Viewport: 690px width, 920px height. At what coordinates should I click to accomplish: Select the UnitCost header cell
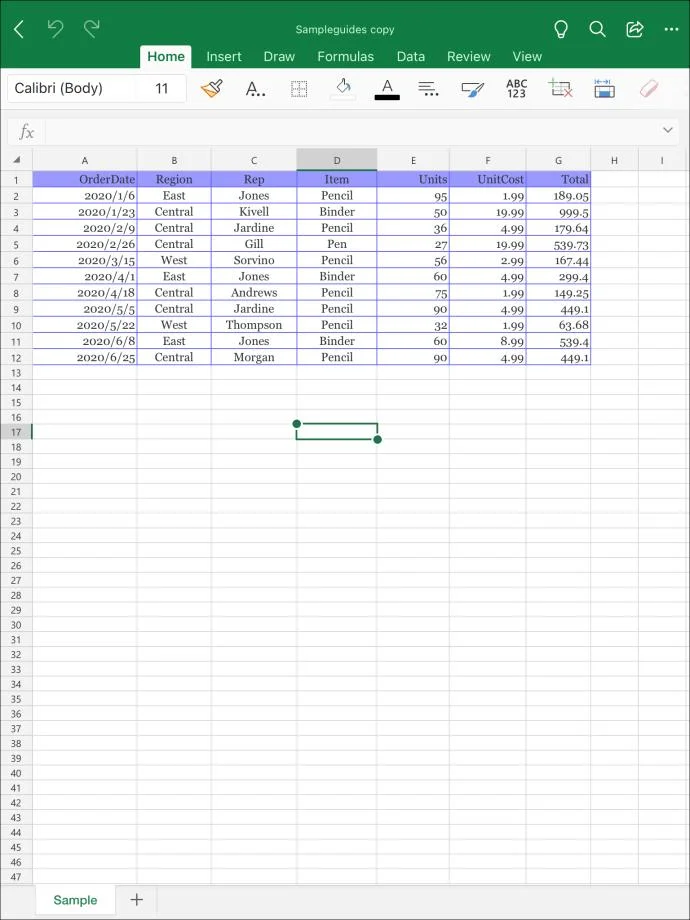(488, 180)
